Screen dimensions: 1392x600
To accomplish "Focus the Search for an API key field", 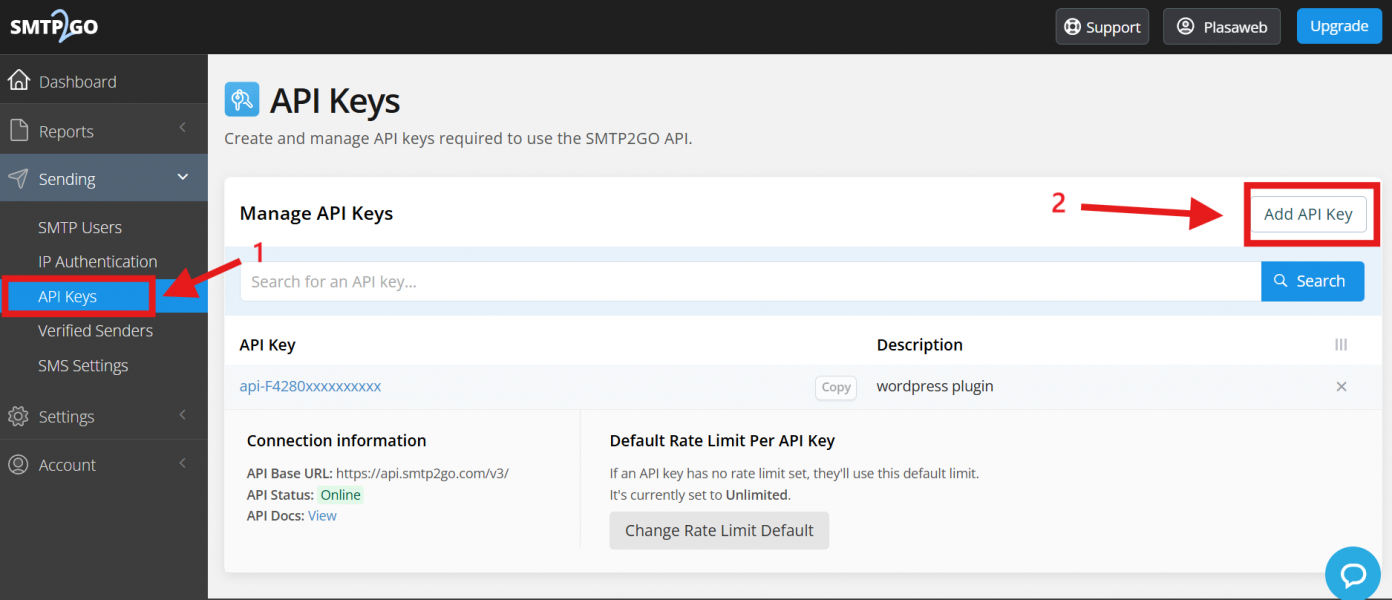I will 750,281.
